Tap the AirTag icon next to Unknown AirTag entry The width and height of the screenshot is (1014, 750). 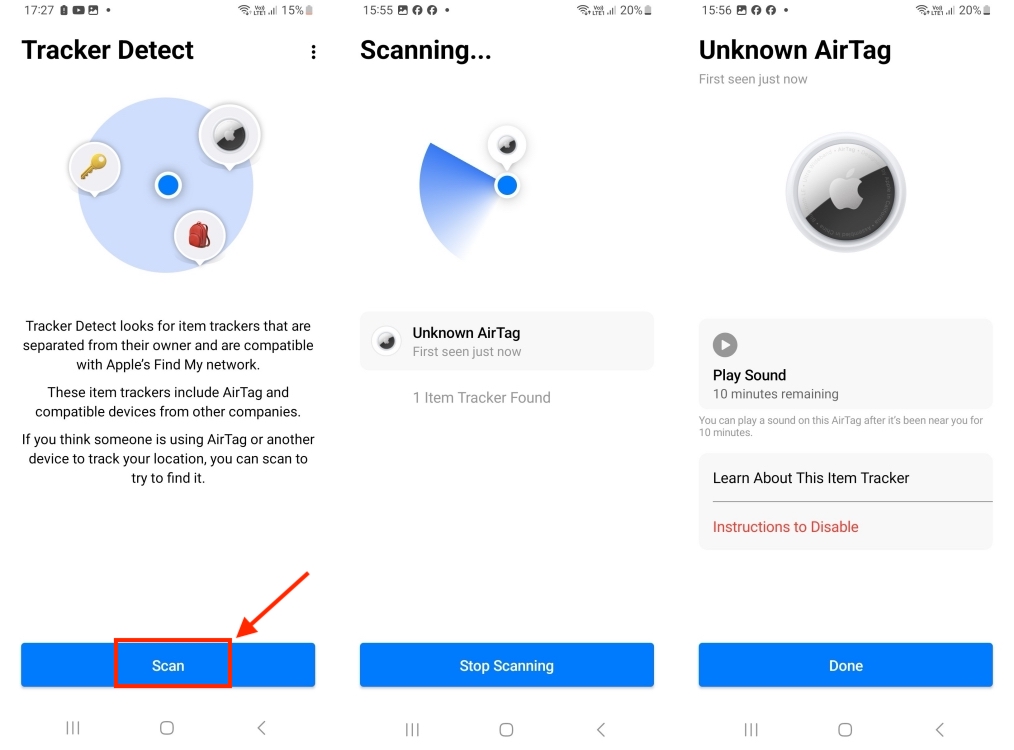pyautogui.click(x=386, y=341)
